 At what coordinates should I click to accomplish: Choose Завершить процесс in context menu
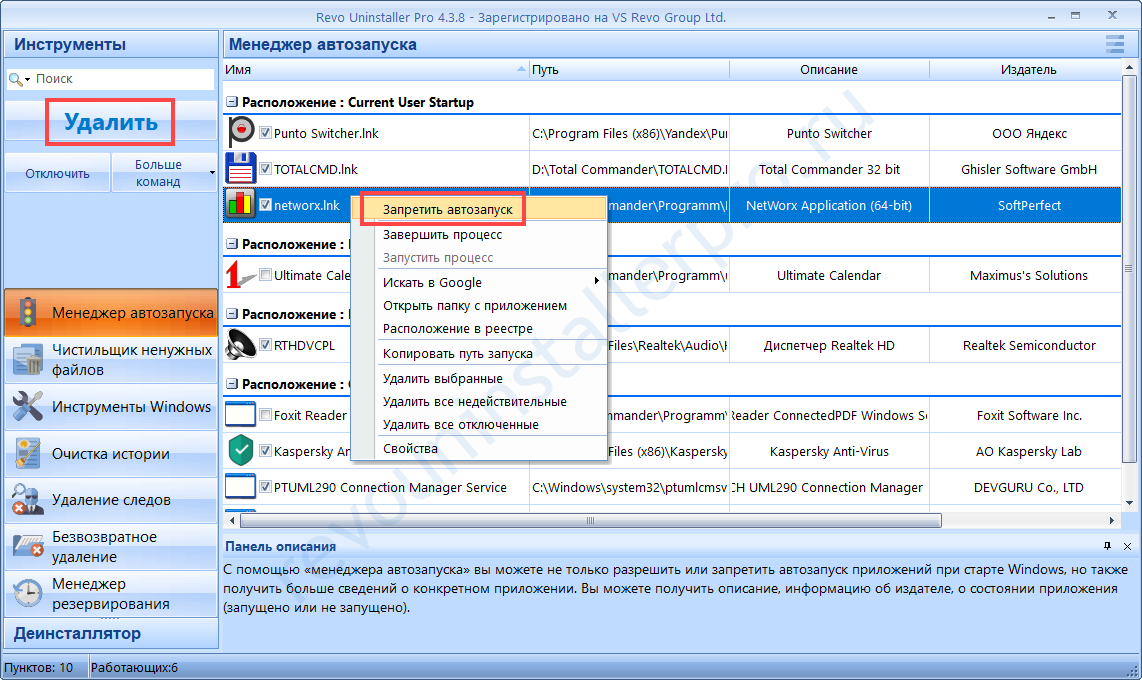(x=479, y=234)
